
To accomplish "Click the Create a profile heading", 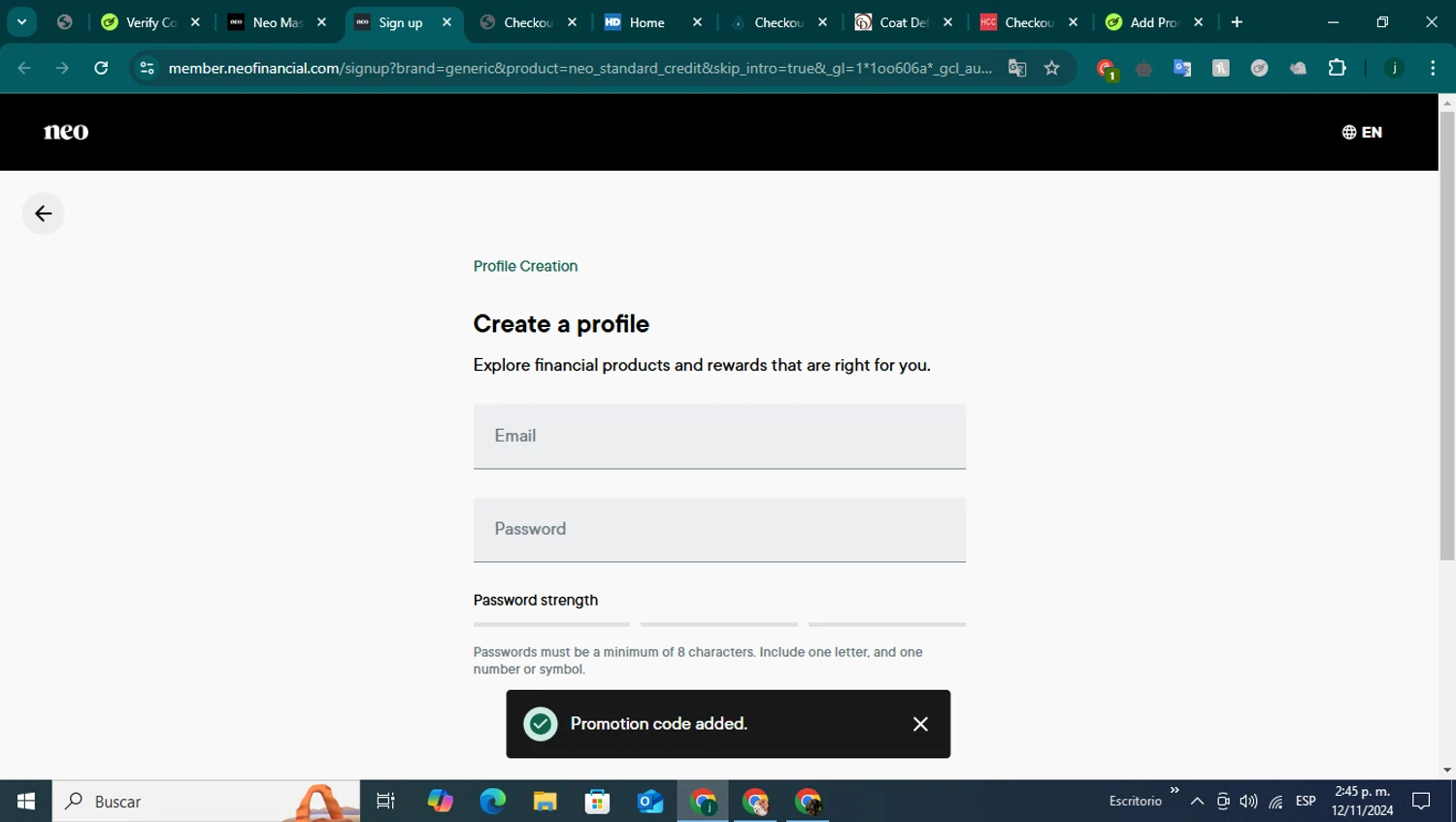I will (561, 323).
